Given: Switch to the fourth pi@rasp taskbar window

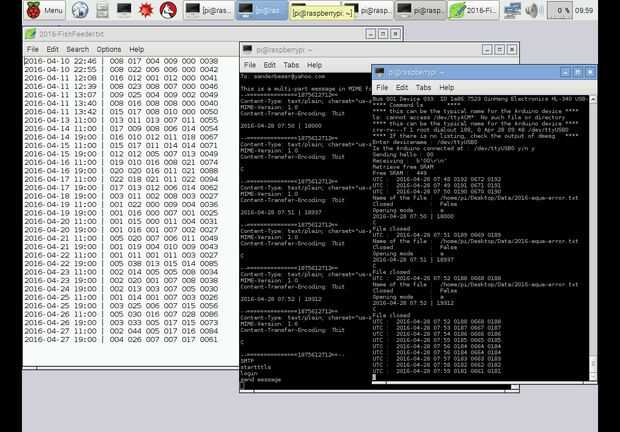Looking at the screenshot, I should point(368,10).
